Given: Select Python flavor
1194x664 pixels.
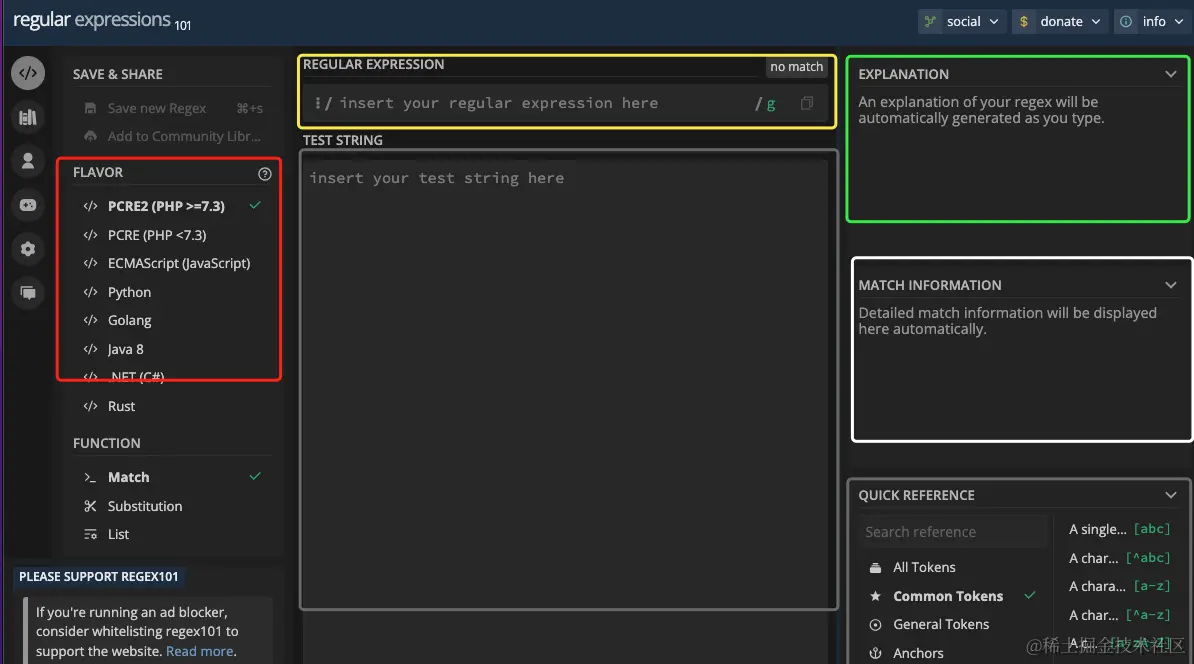Looking at the screenshot, I should point(173,292).
